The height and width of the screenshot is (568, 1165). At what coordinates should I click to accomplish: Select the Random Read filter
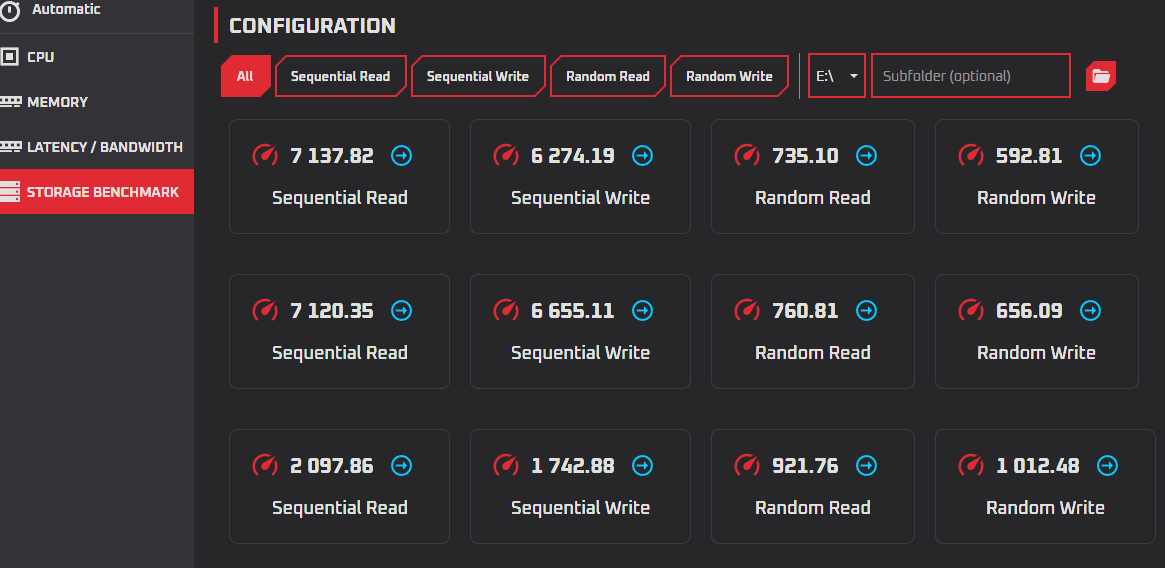pyautogui.click(x=607, y=76)
